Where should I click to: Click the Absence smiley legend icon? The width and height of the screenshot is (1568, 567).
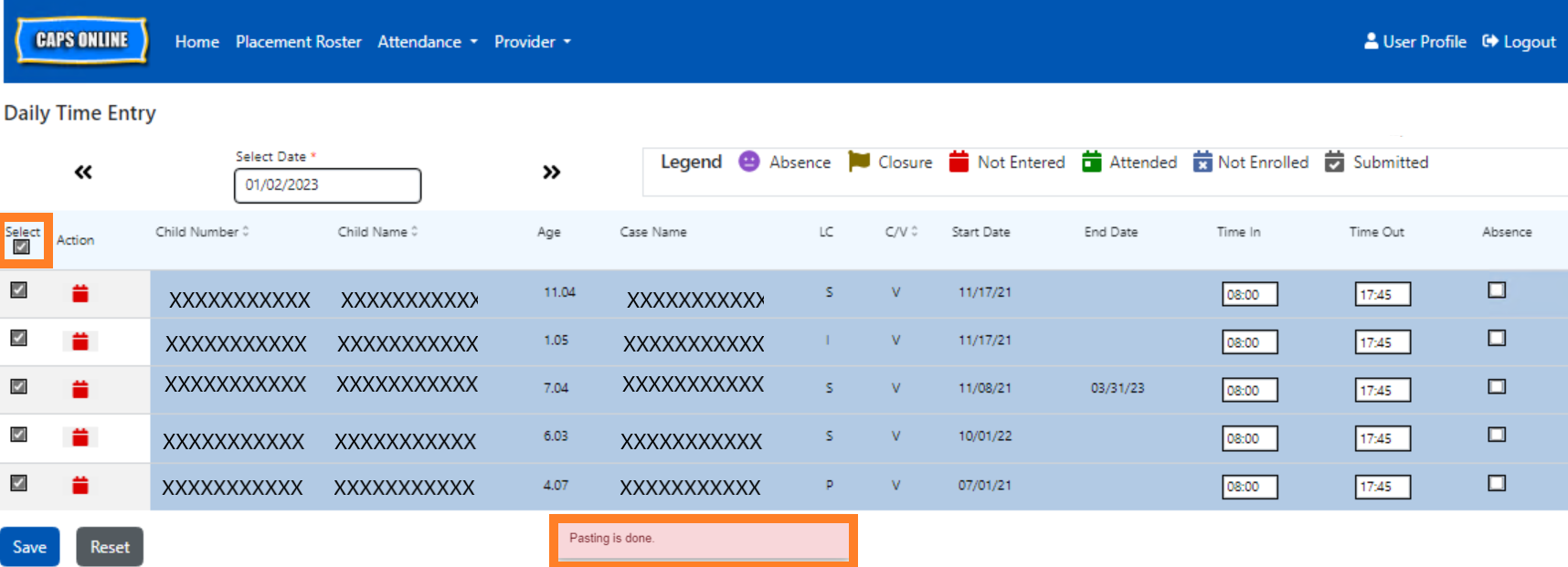coord(749,162)
